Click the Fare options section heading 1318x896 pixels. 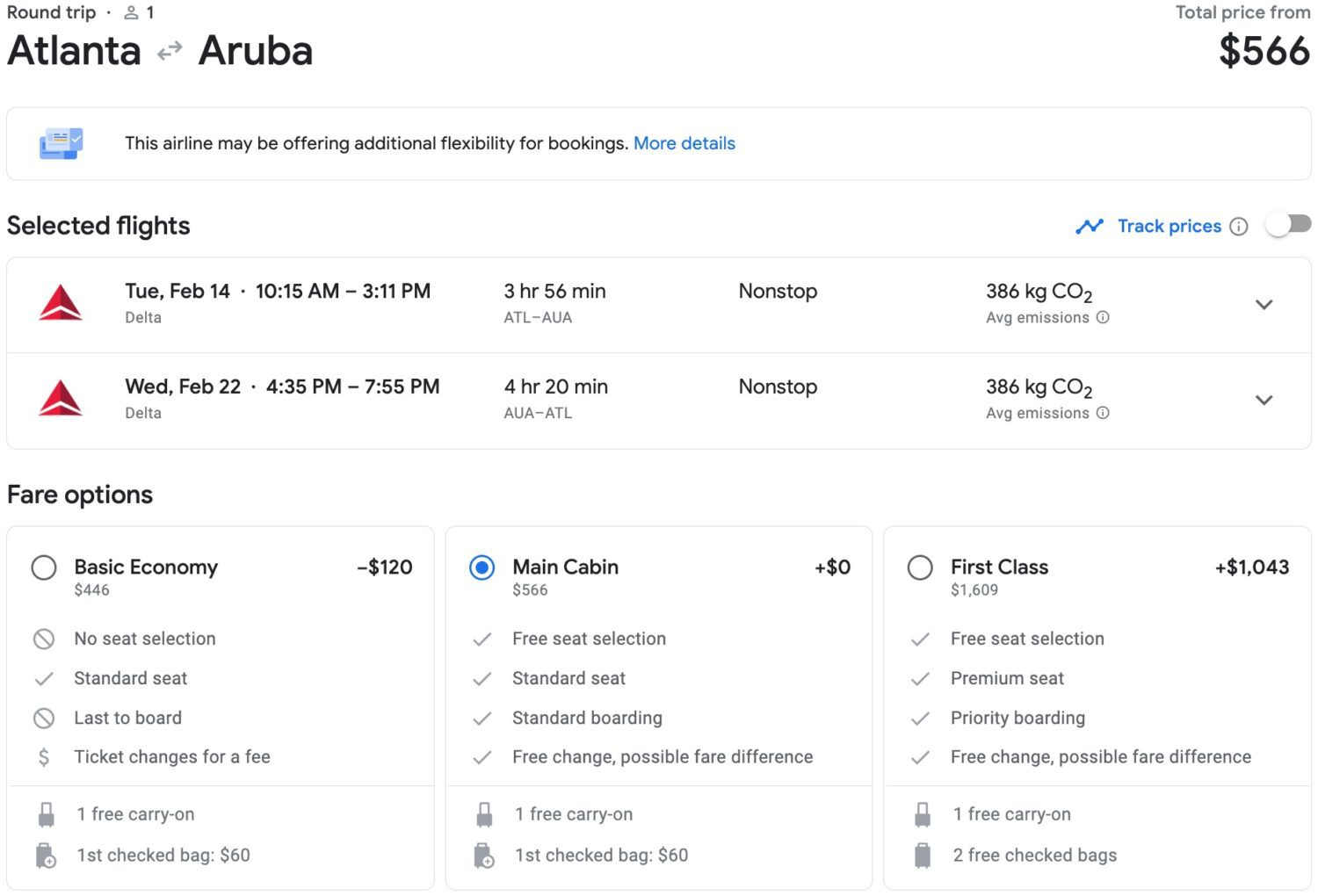[x=79, y=494]
